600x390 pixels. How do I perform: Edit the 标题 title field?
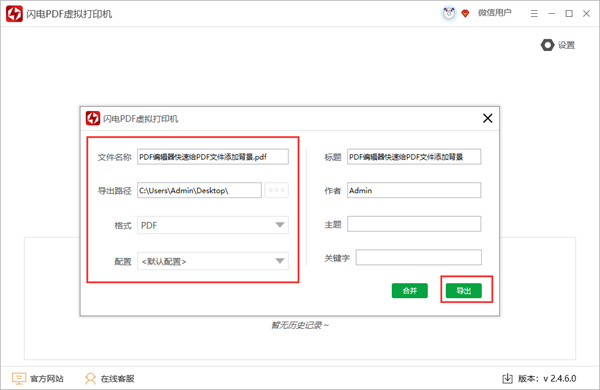click(414, 157)
